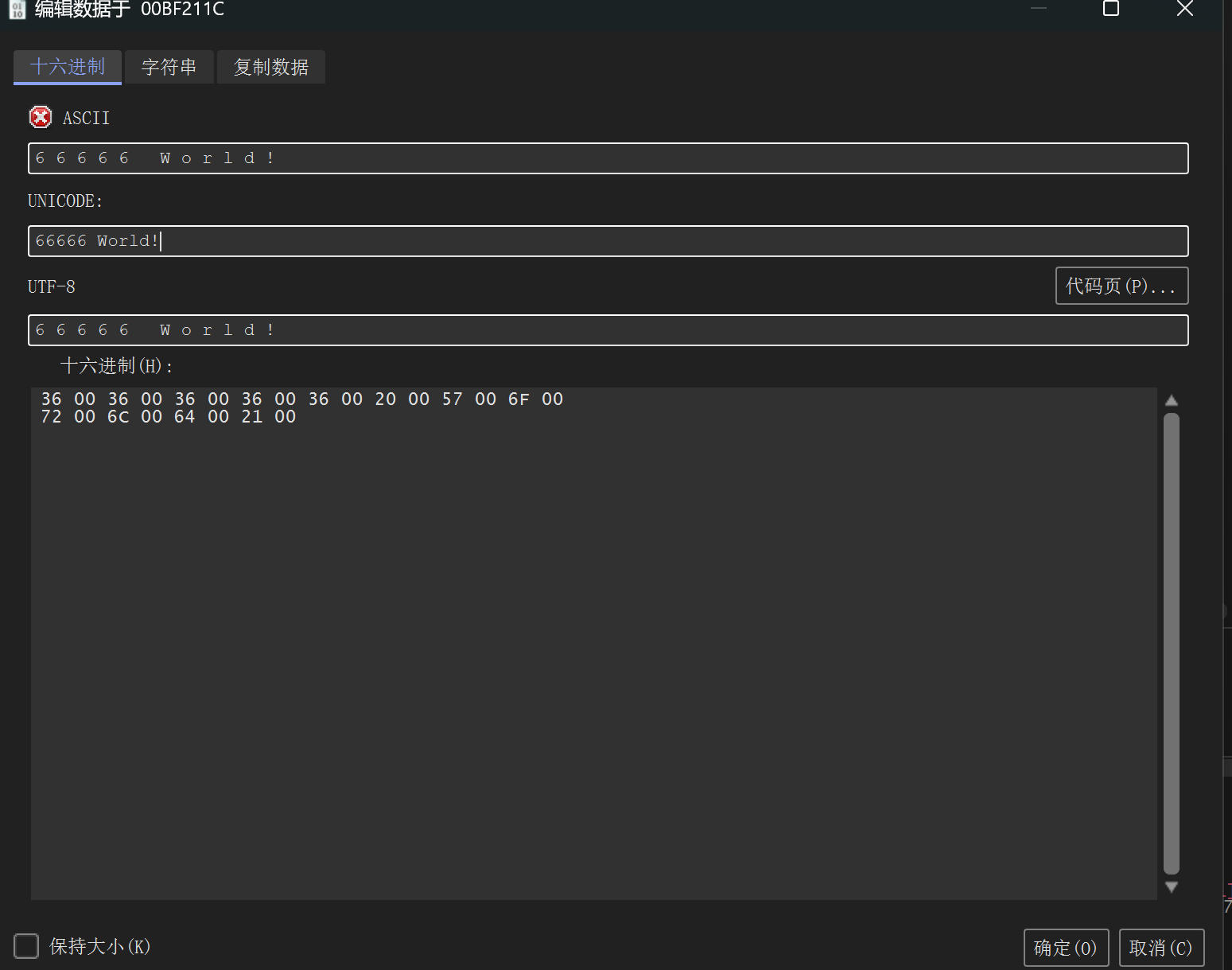Switch to the 十六进制 tab
This screenshot has width=1232, height=970.
point(68,67)
